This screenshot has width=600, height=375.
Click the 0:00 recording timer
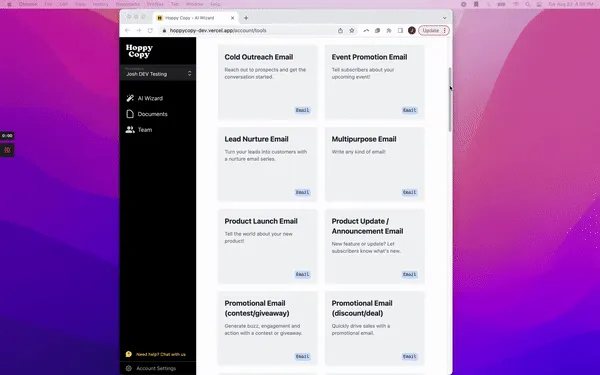[7, 136]
